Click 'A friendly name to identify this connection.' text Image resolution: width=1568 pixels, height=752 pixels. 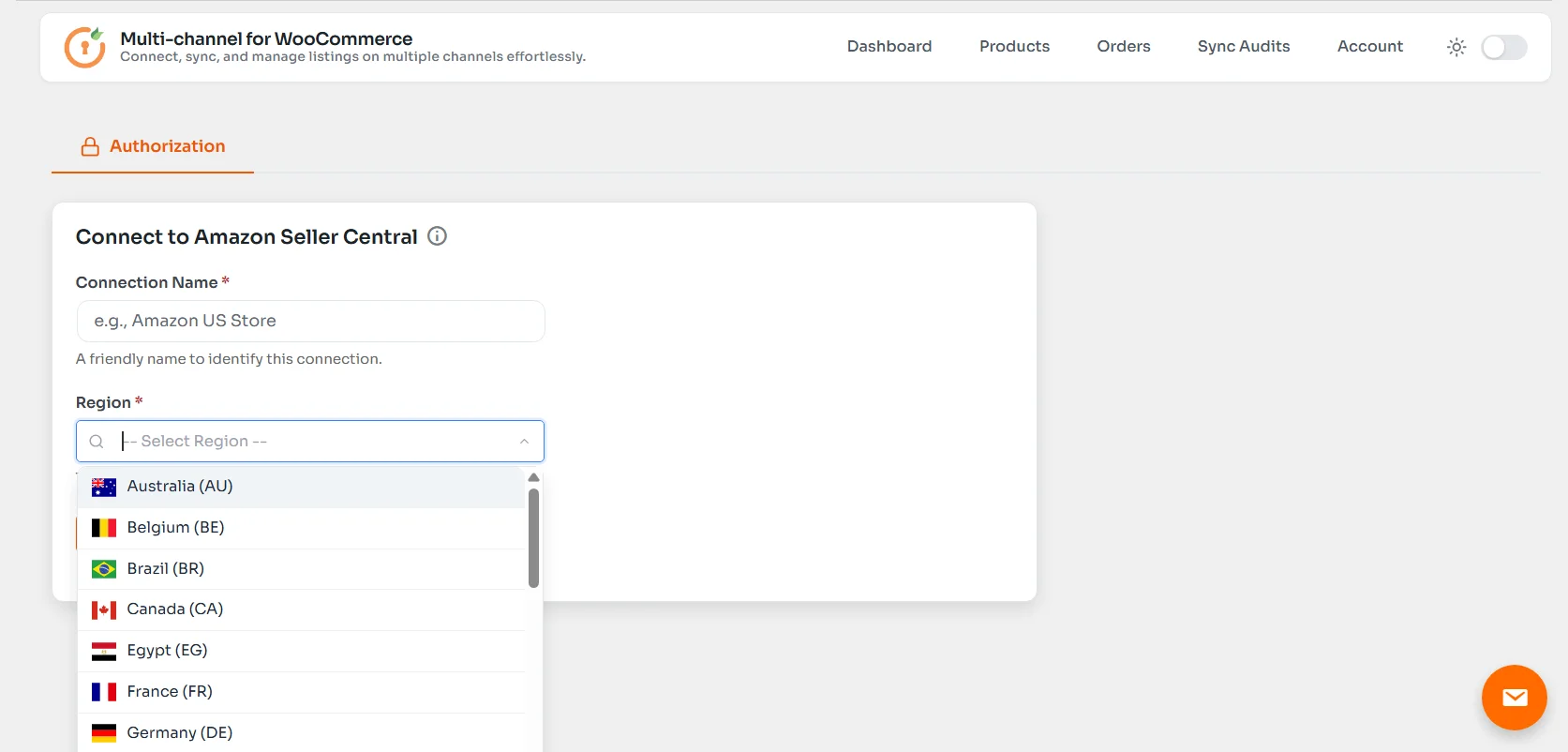[229, 359]
